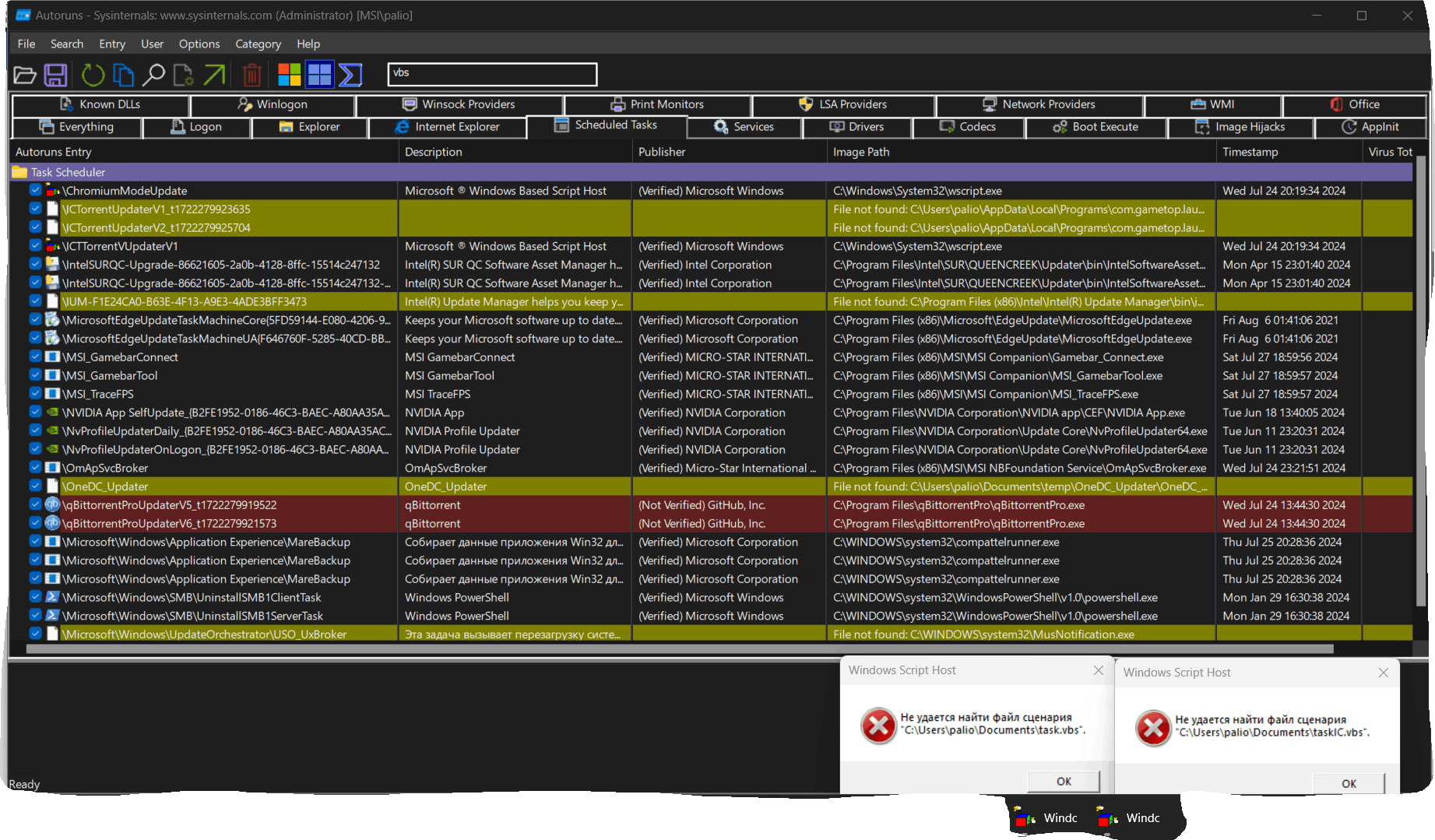Image resolution: width=1435 pixels, height=840 pixels.
Task: Switch to the Internet Explorer tab
Action: (447, 127)
